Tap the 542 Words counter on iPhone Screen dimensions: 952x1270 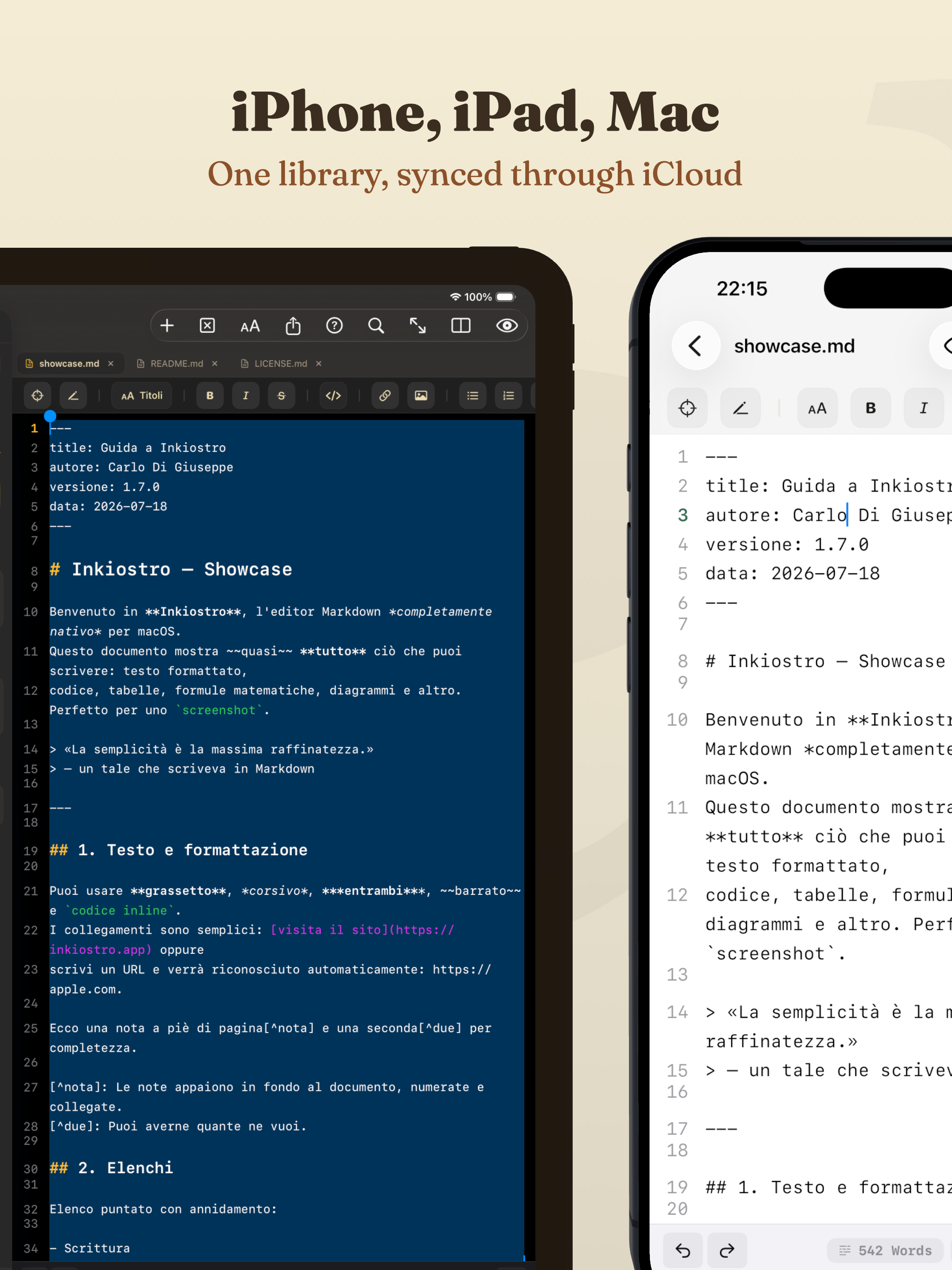(886, 1250)
